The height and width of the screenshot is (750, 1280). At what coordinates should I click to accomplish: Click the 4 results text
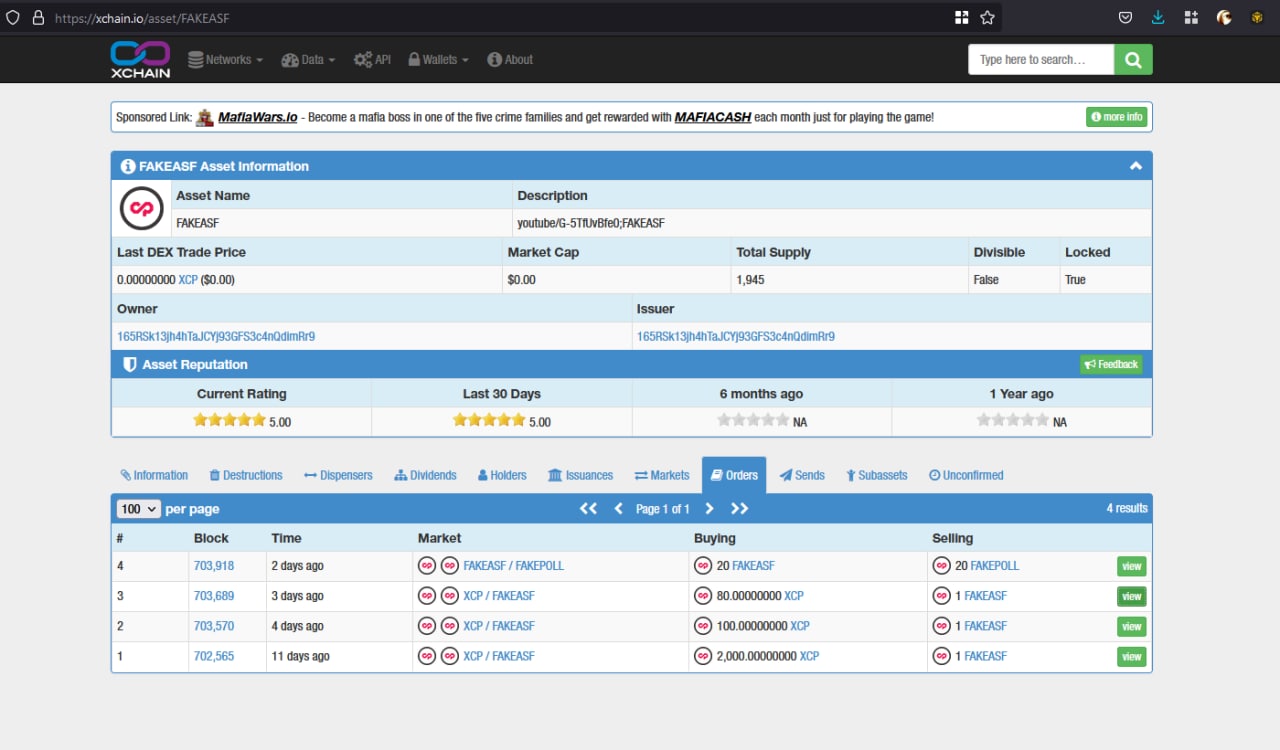pos(1127,508)
